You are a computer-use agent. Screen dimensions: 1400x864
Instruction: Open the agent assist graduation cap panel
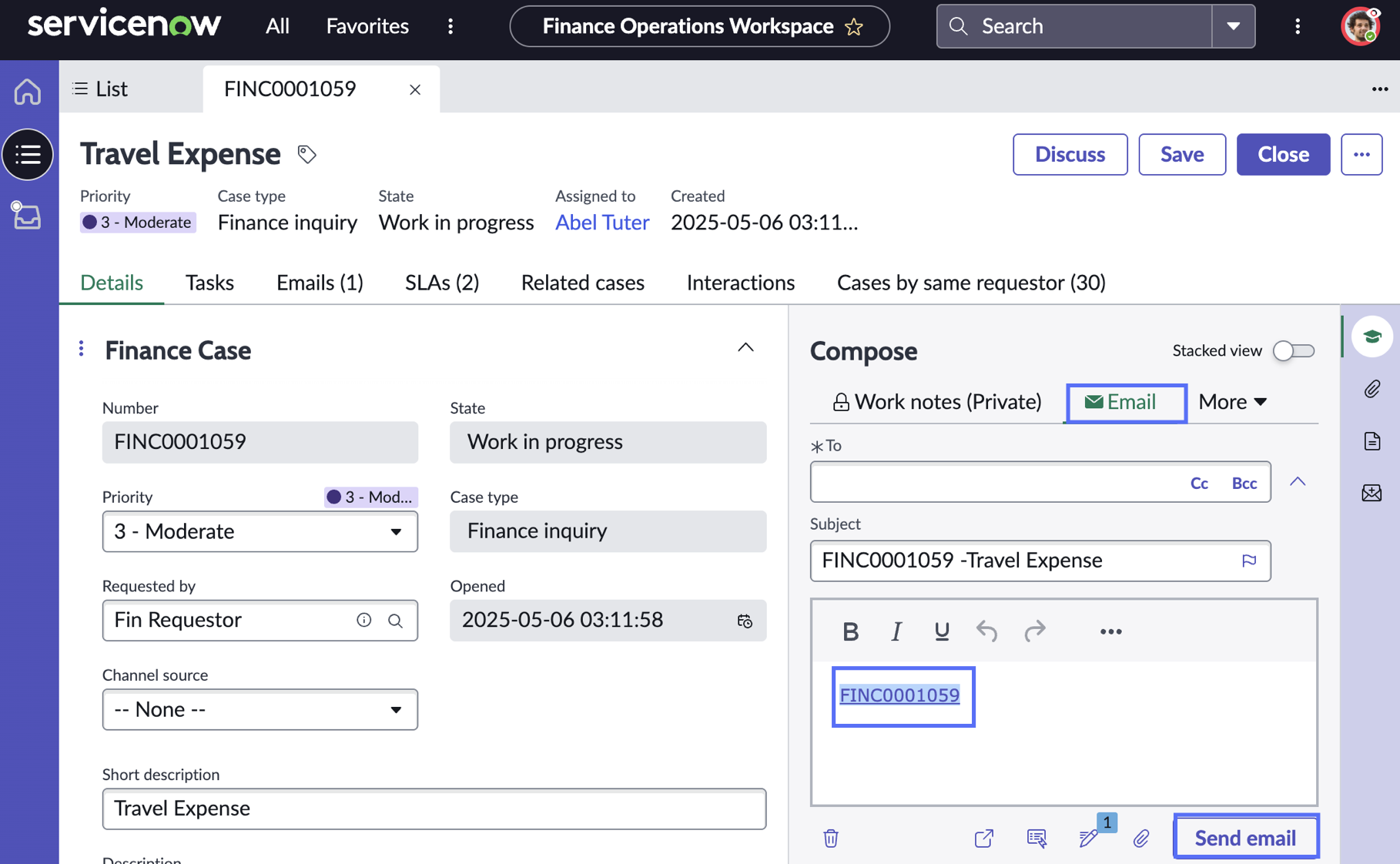tap(1372, 337)
